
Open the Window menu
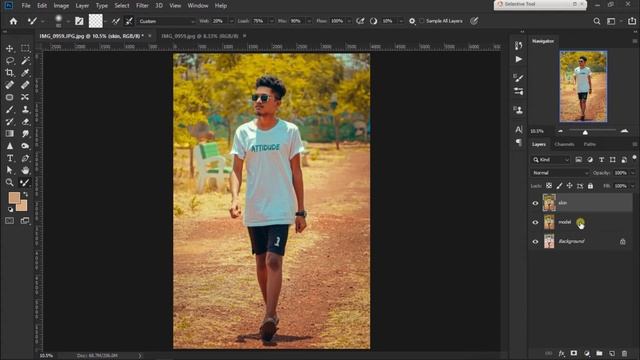[x=198, y=6]
